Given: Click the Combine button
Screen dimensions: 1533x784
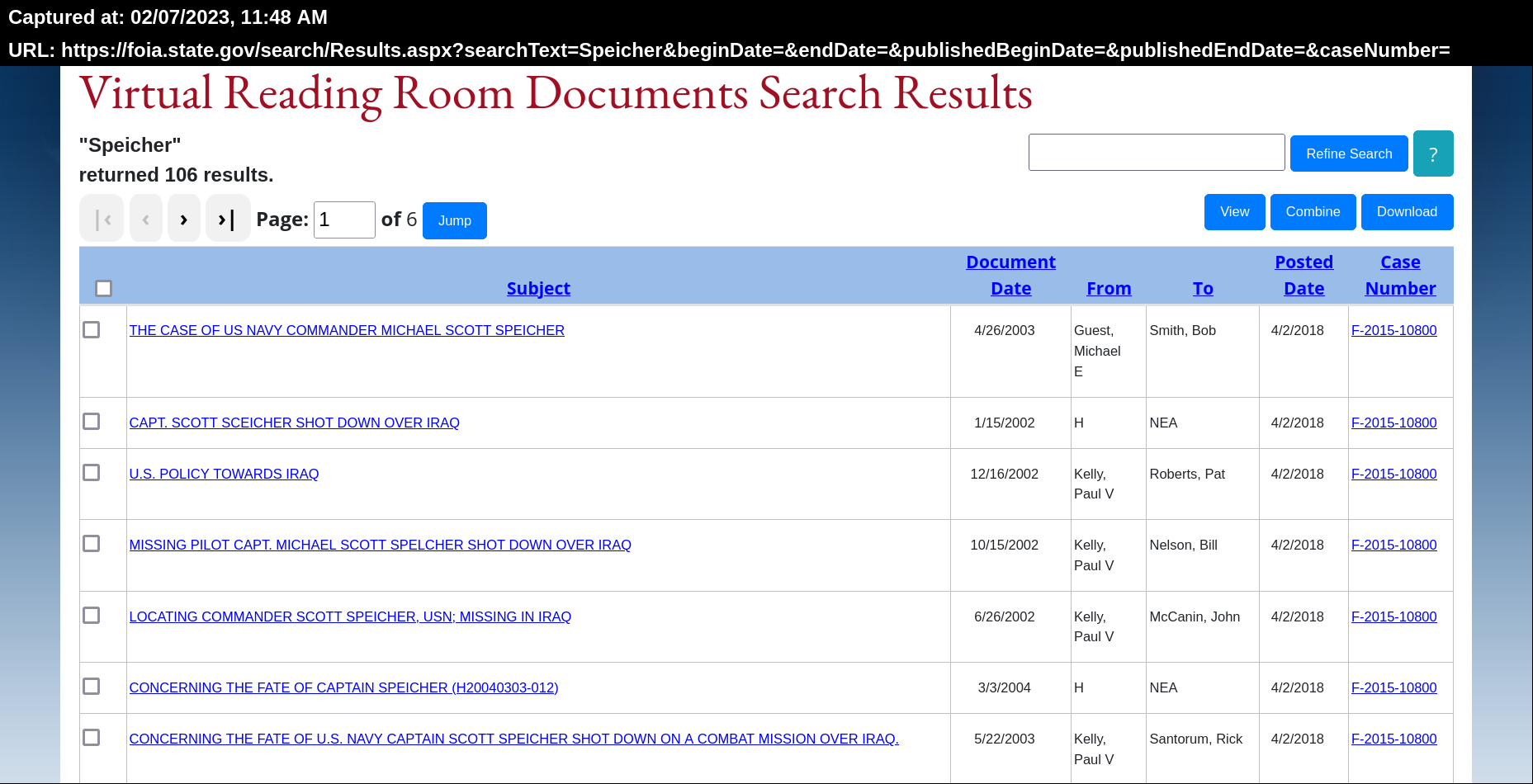Looking at the screenshot, I should (1313, 212).
